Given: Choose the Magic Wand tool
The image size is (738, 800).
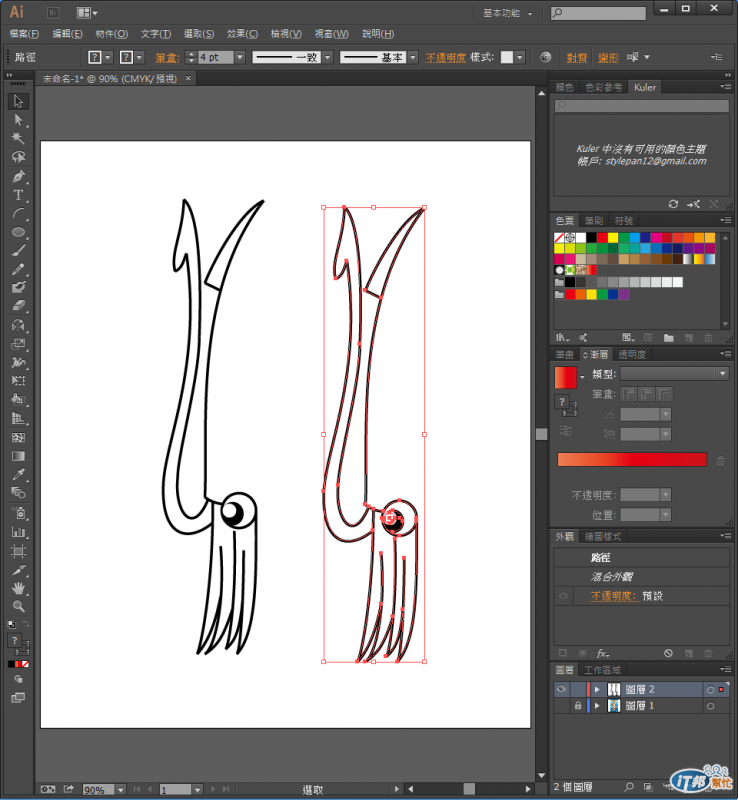Looking at the screenshot, I should pos(18,138).
